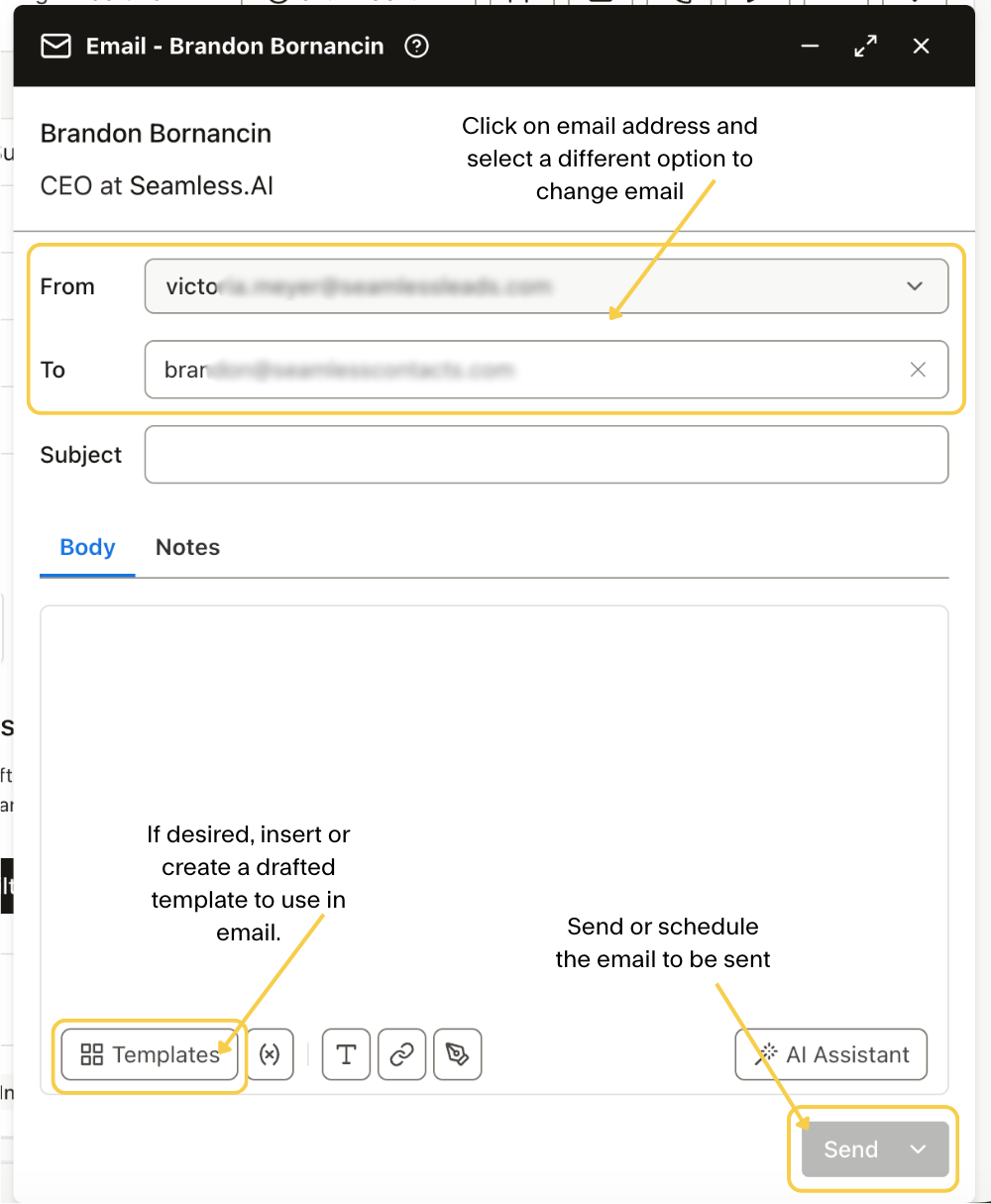Minimize the email compose window
The width and height of the screenshot is (991, 1204).
(x=810, y=46)
